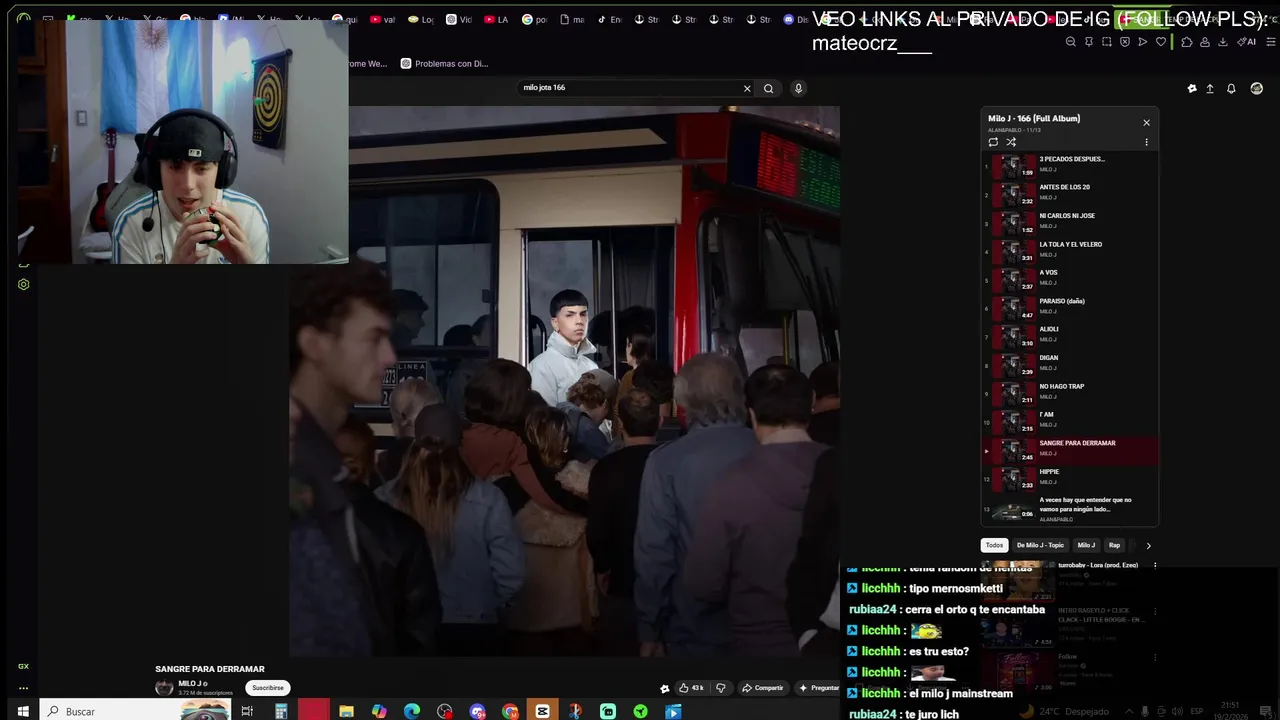Select the 'De Milo J - Topic' chip

tap(1040, 545)
